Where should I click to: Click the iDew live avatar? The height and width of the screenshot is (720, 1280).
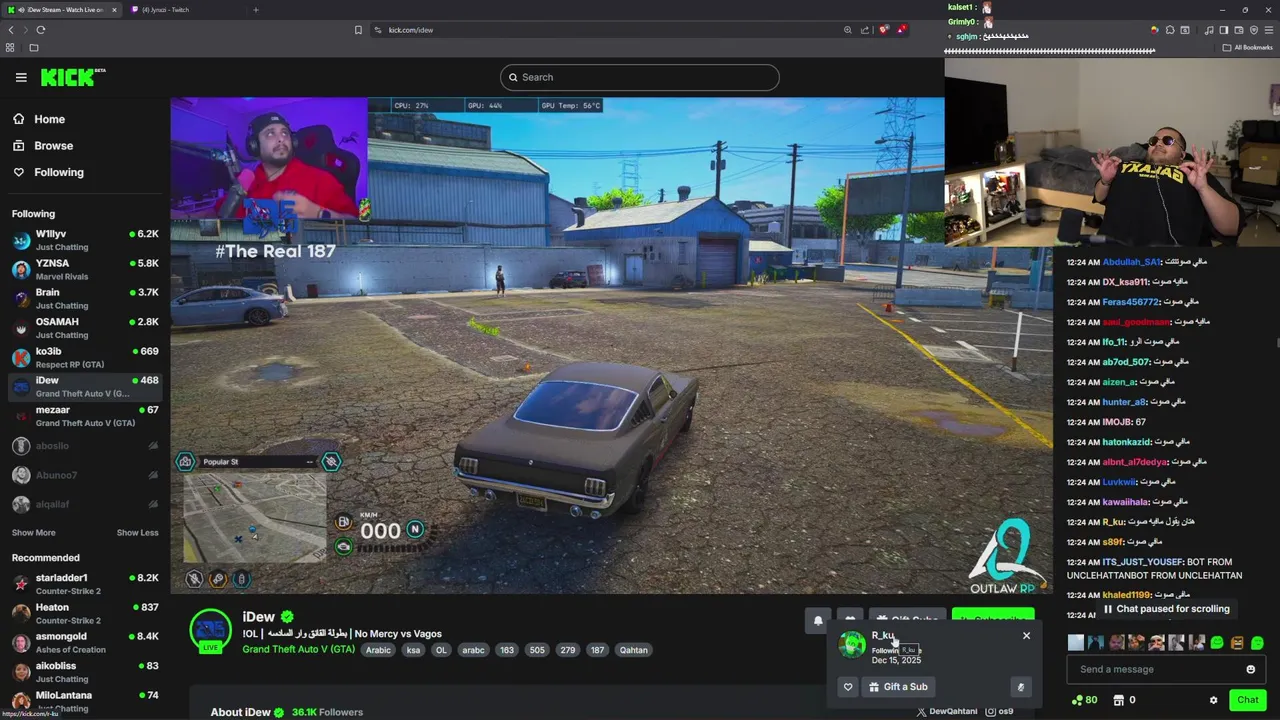click(211, 631)
